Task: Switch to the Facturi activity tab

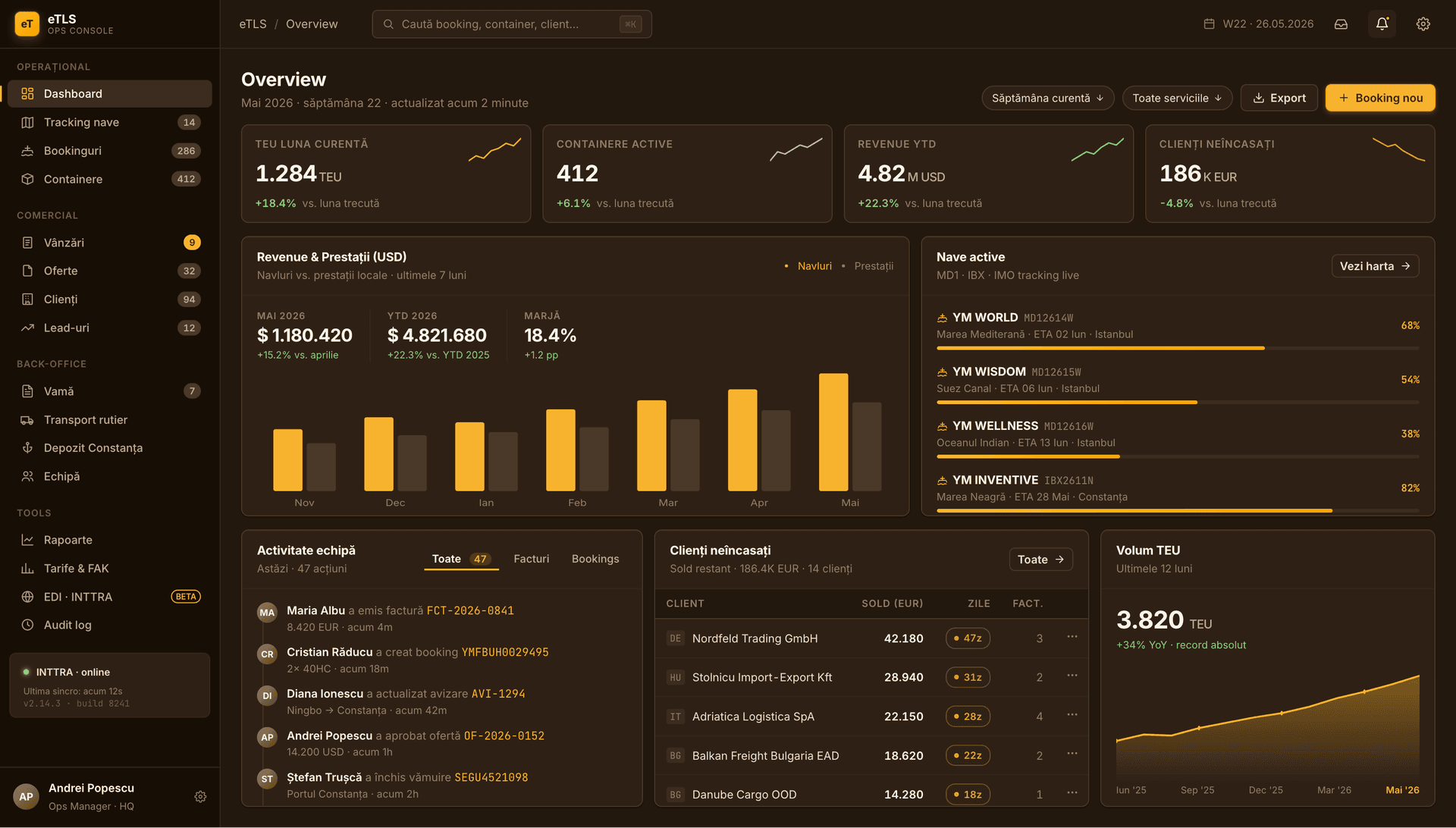Action: coord(531,559)
